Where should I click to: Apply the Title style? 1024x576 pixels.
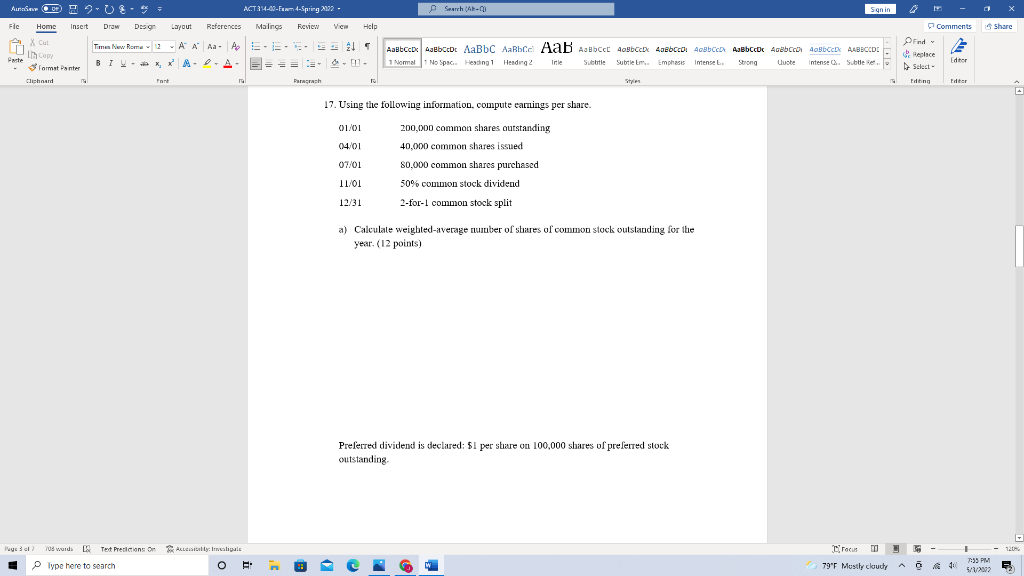556,53
